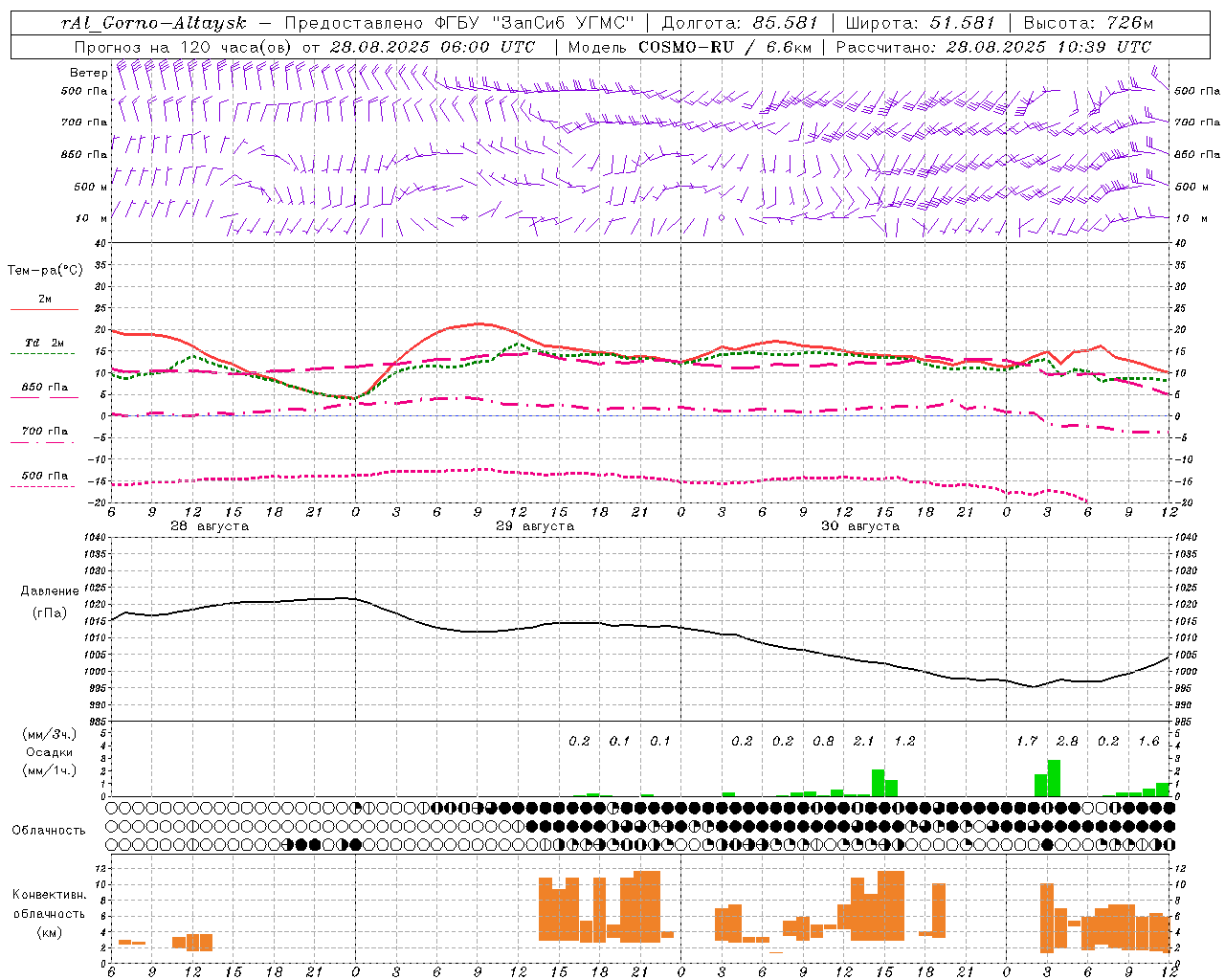Click the Осадки precipitation label

pyautogui.click(x=49, y=752)
